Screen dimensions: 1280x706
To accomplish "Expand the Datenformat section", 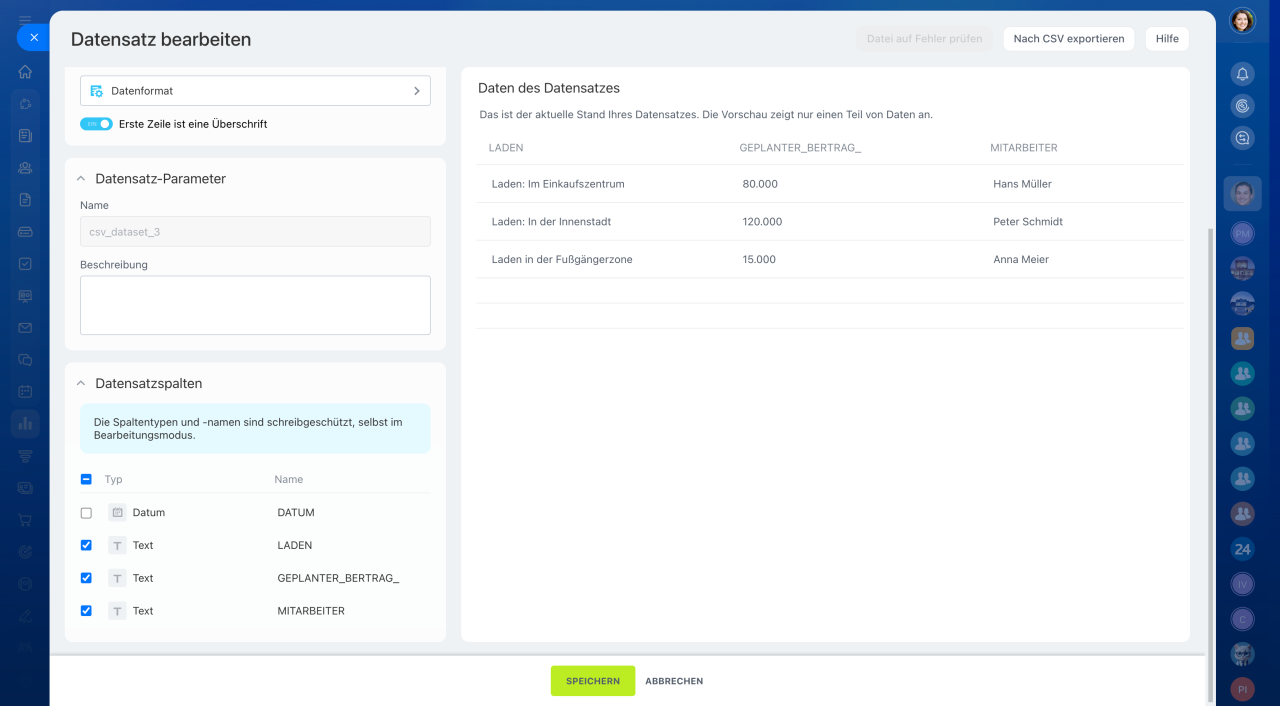I will click(x=255, y=91).
